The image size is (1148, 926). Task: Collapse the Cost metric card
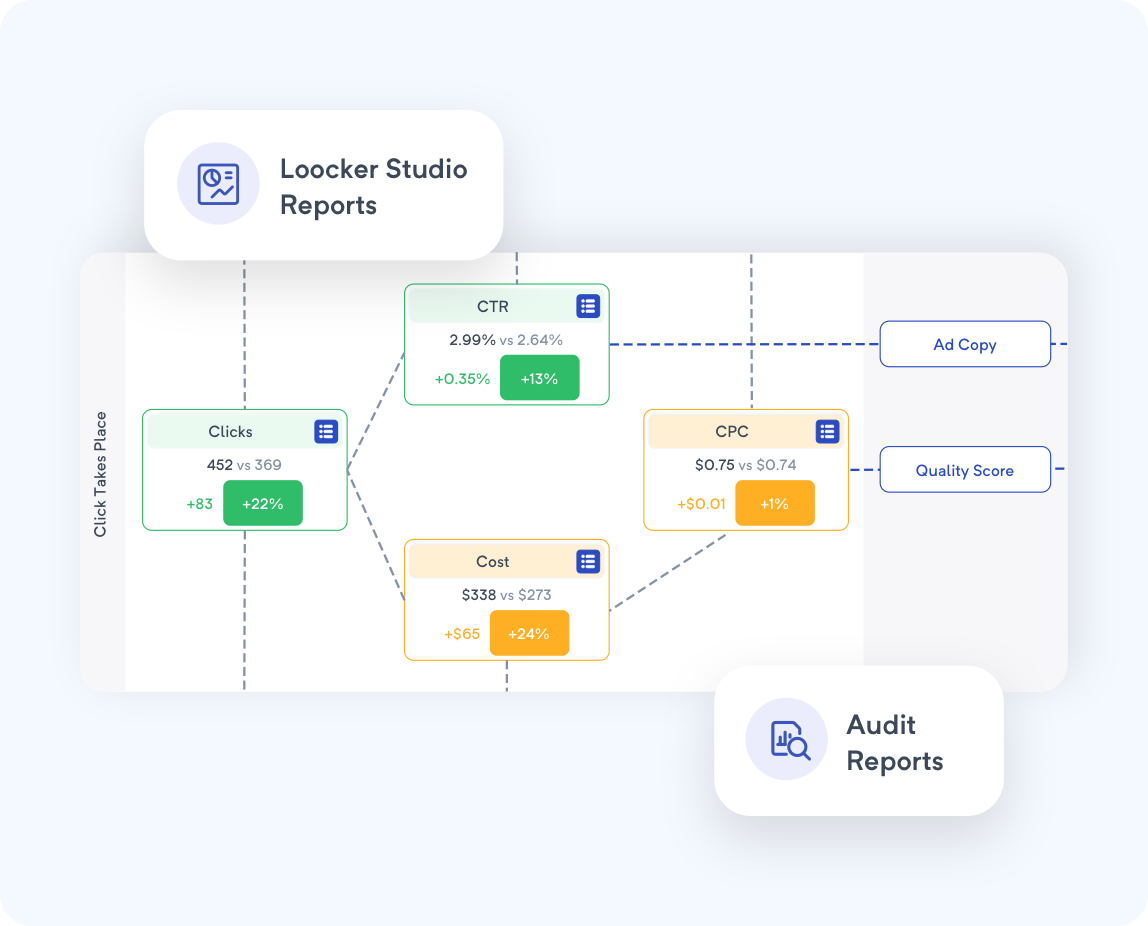[x=506, y=599]
